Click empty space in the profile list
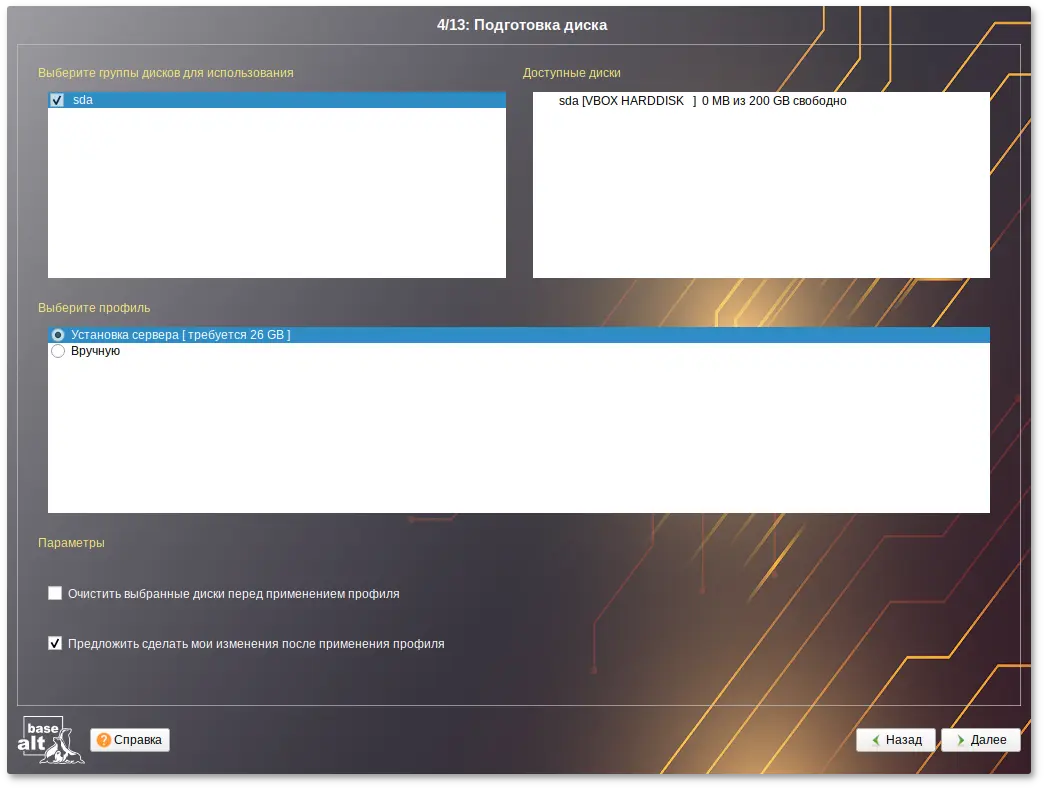The height and width of the screenshot is (788, 1044). coord(518,440)
